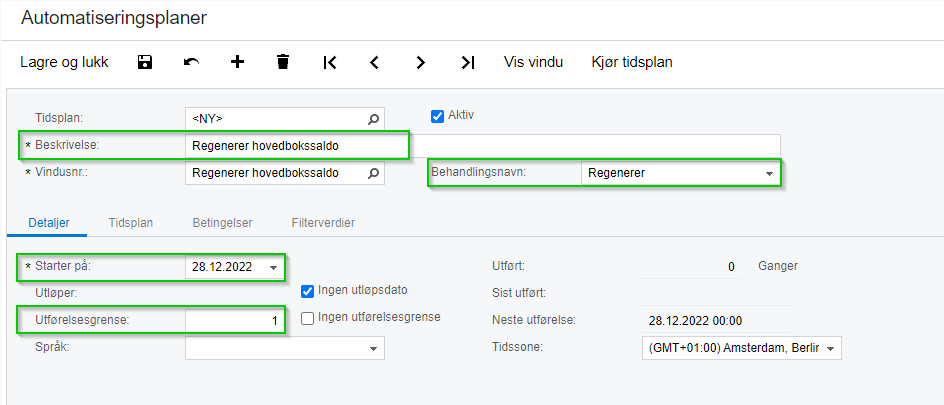
Task: Click the Starter på date value
Action: tap(222, 268)
